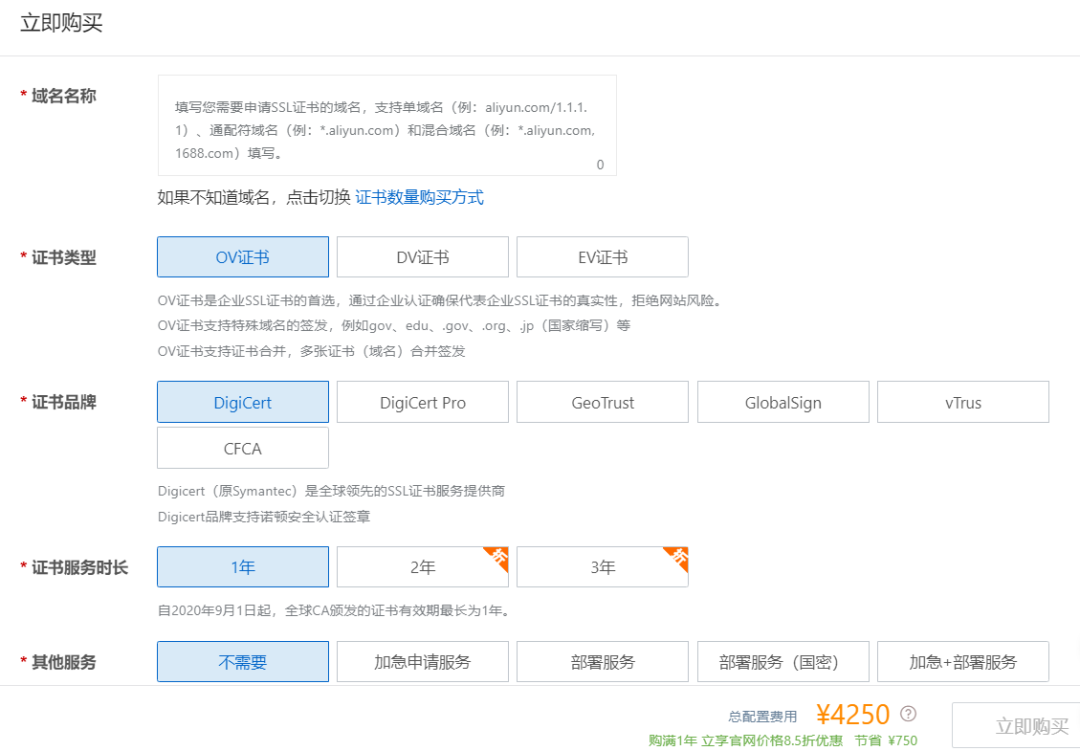This screenshot has width=1080, height=751.
Task: Select 3年 certificate service duration
Action: point(602,567)
